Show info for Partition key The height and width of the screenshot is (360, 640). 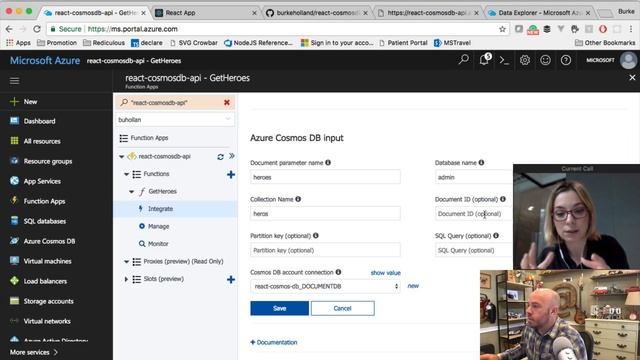[316, 236]
